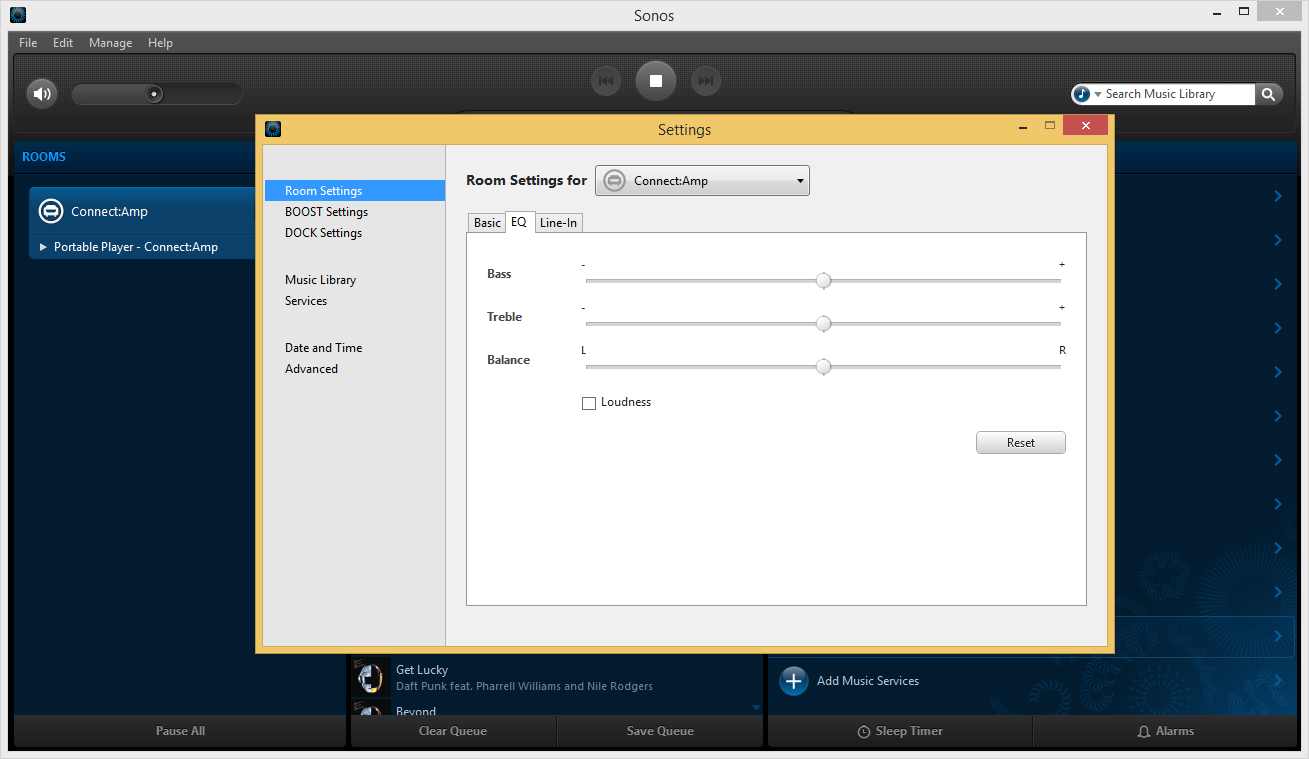Open the File menu
The image size is (1309, 759).
click(x=28, y=43)
